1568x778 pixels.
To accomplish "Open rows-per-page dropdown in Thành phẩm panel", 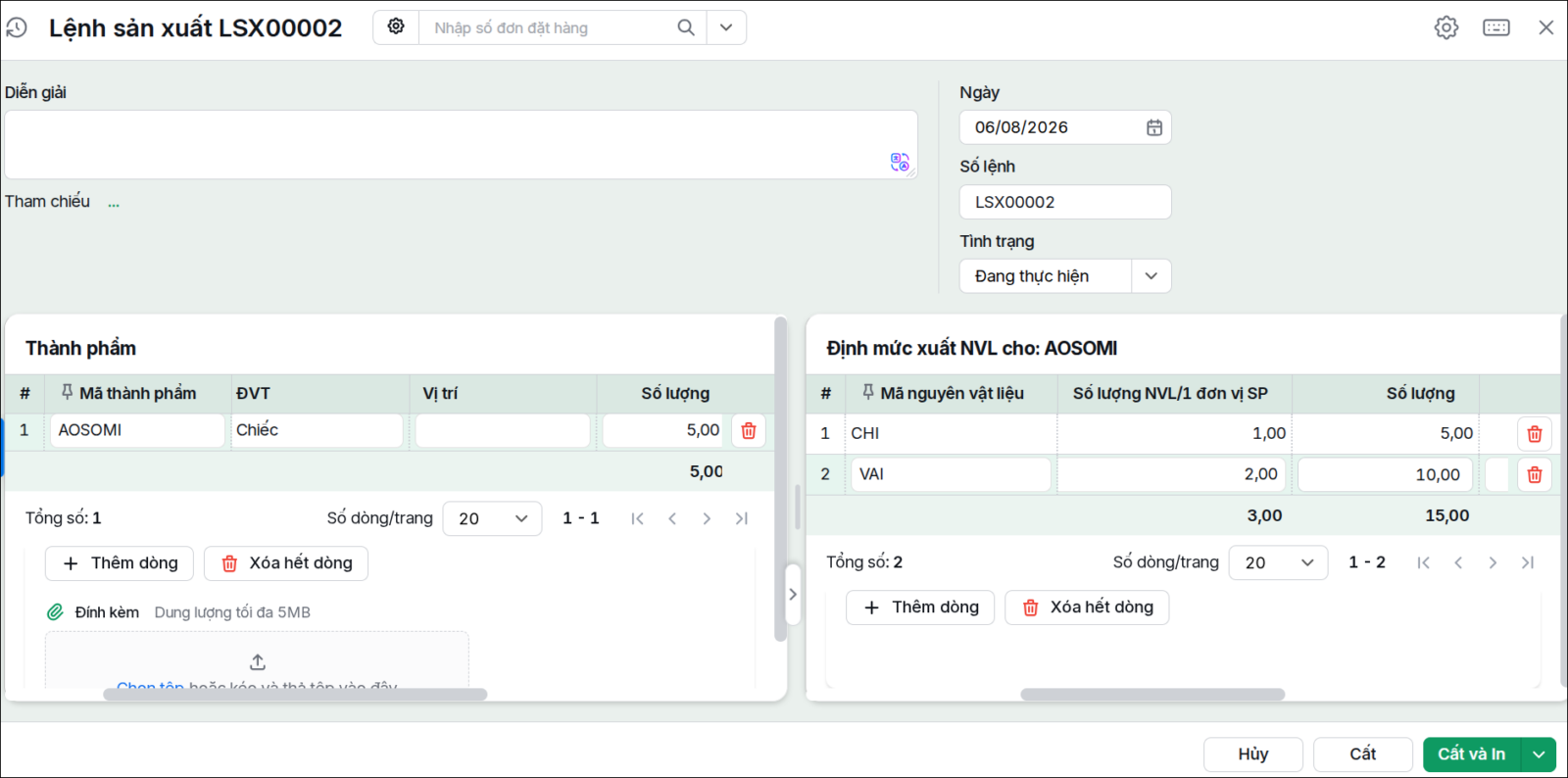I will [492, 518].
